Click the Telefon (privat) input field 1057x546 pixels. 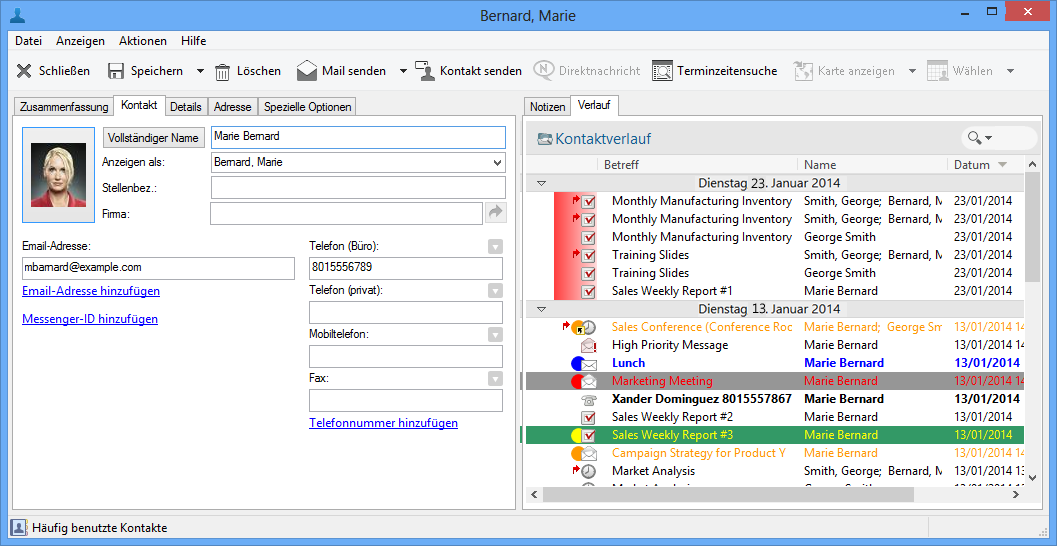(x=406, y=312)
